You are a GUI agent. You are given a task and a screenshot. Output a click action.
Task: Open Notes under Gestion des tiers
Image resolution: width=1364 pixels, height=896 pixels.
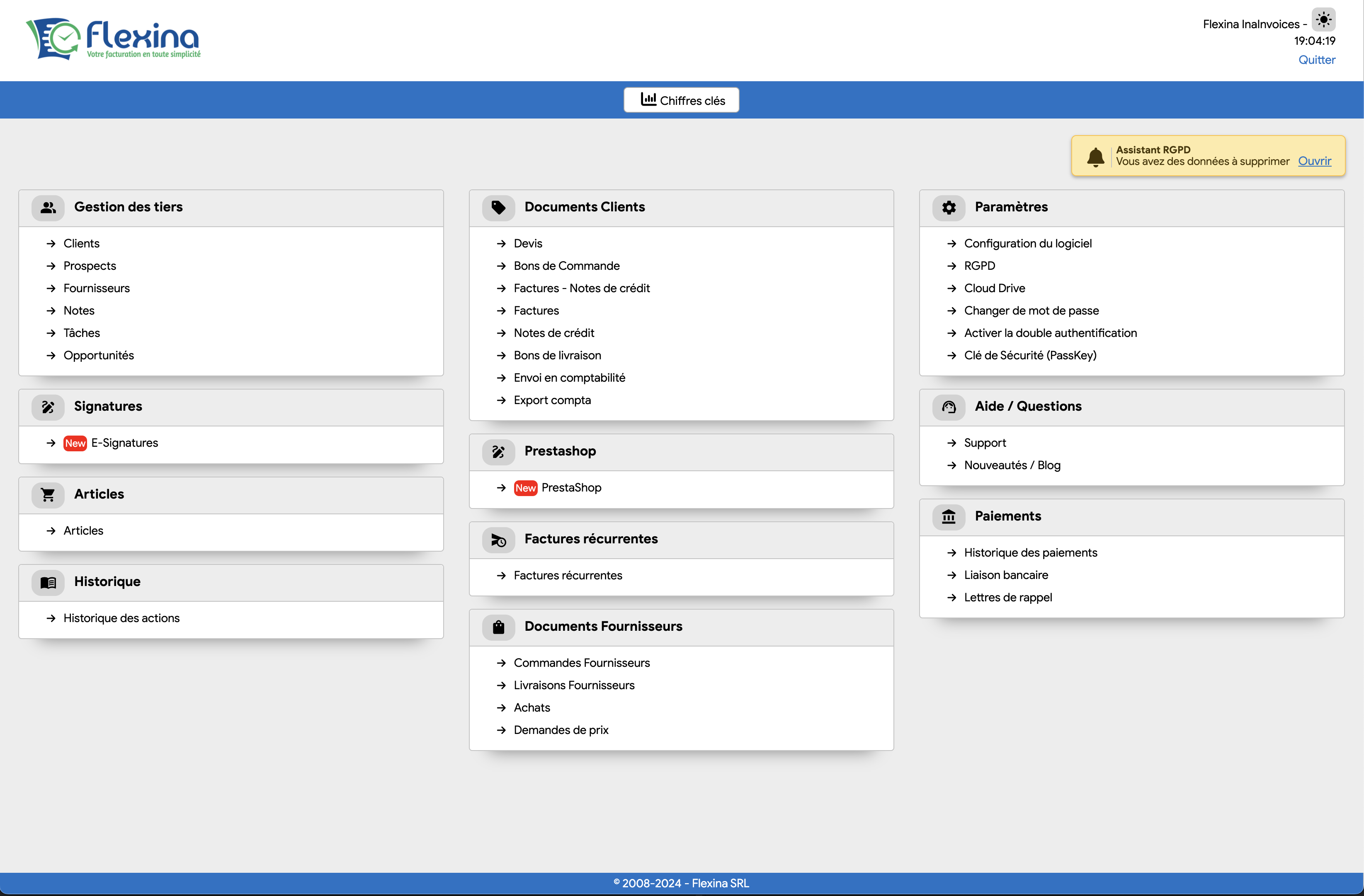point(79,310)
